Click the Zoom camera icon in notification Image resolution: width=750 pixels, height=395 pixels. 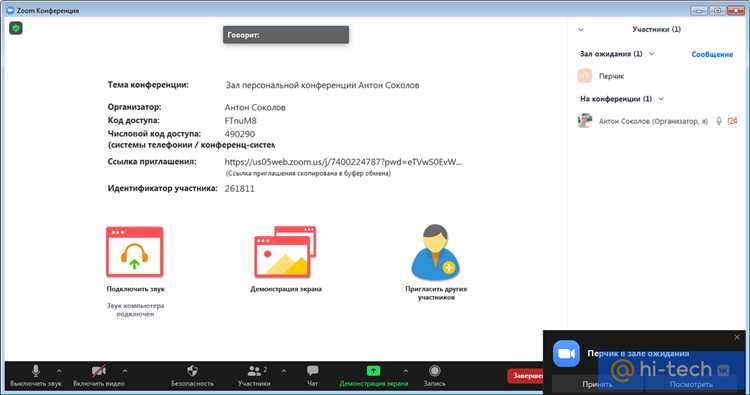[x=566, y=353]
